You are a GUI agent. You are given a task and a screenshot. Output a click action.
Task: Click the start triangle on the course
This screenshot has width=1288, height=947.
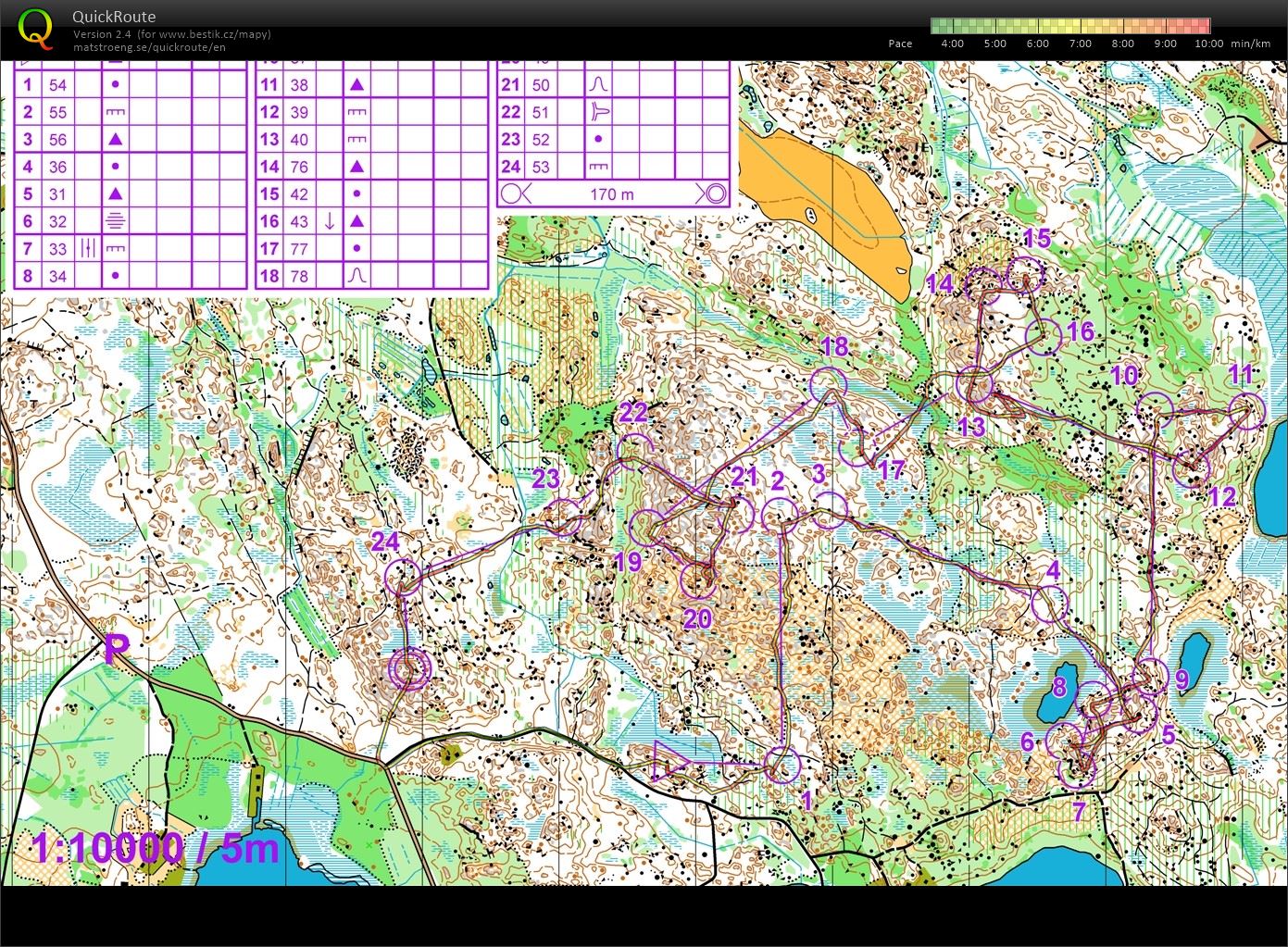point(669,762)
